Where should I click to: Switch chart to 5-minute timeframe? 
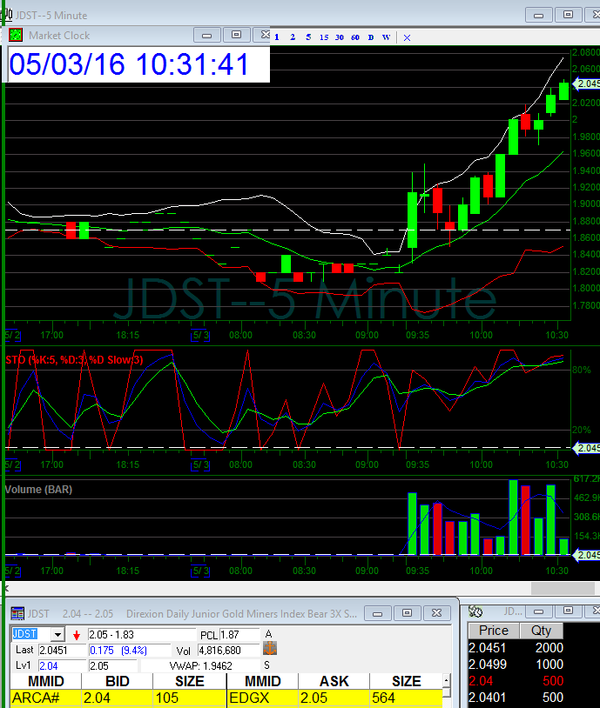click(308, 37)
